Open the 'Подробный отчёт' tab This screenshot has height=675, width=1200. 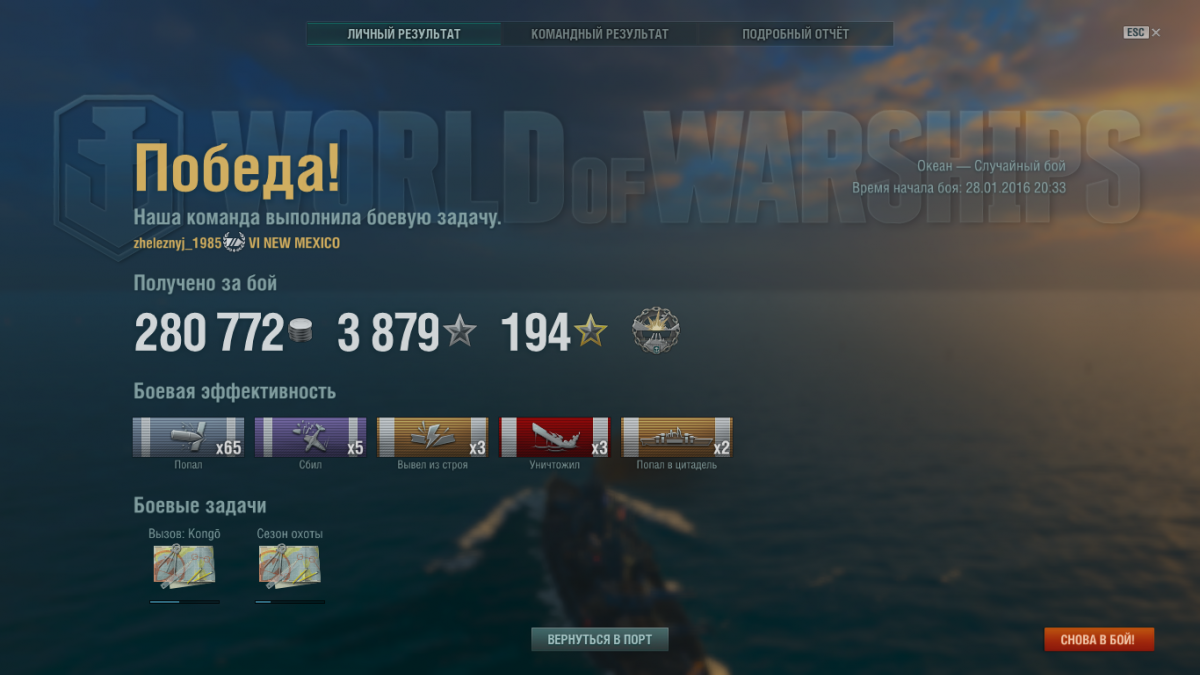(795, 34)
